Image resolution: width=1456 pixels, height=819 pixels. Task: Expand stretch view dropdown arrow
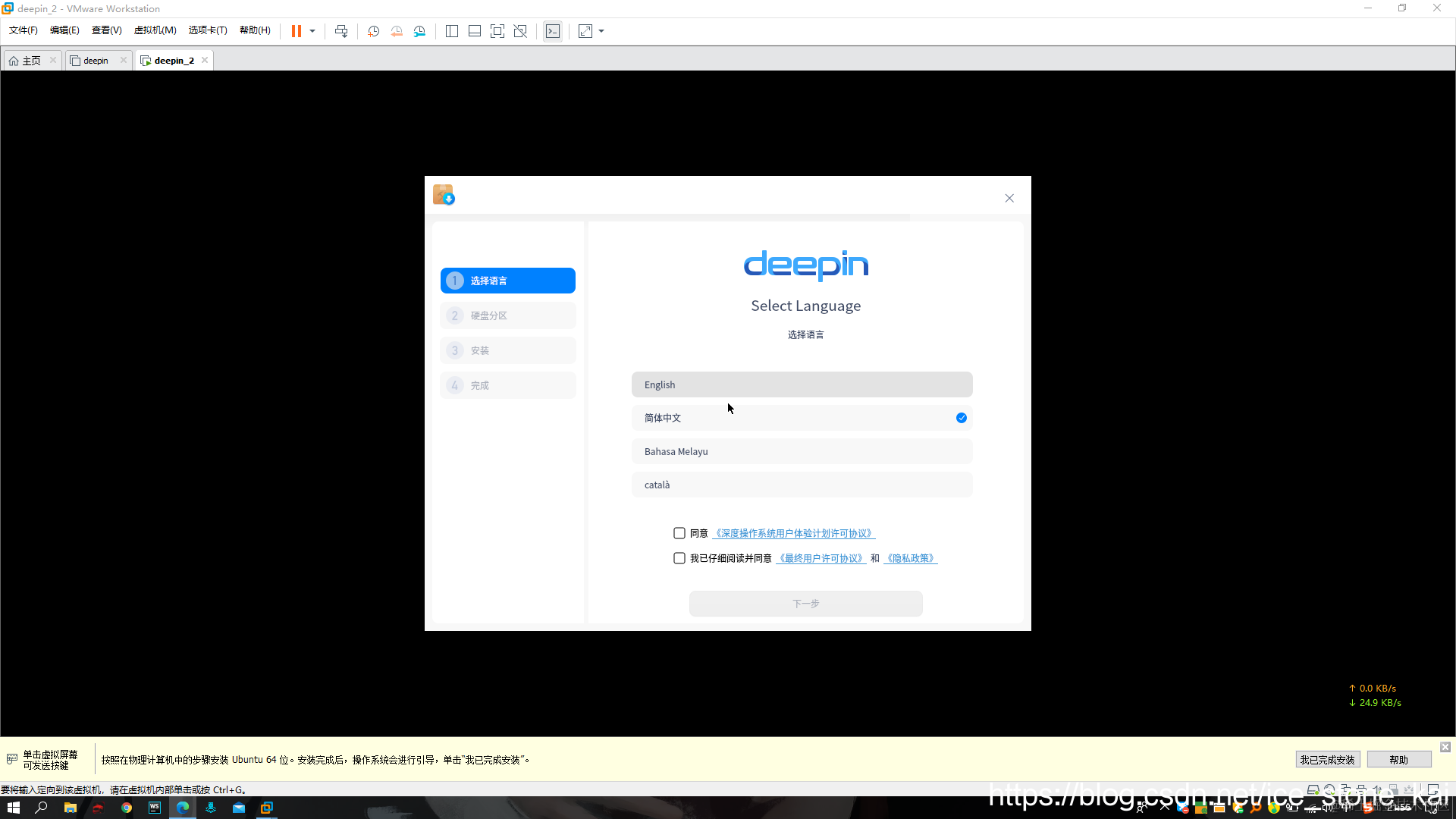coord(601,31)
